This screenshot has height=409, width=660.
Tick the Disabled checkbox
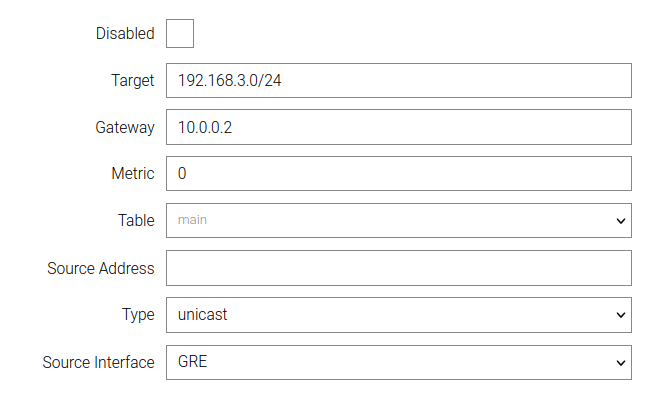click(x=180, y=34)
